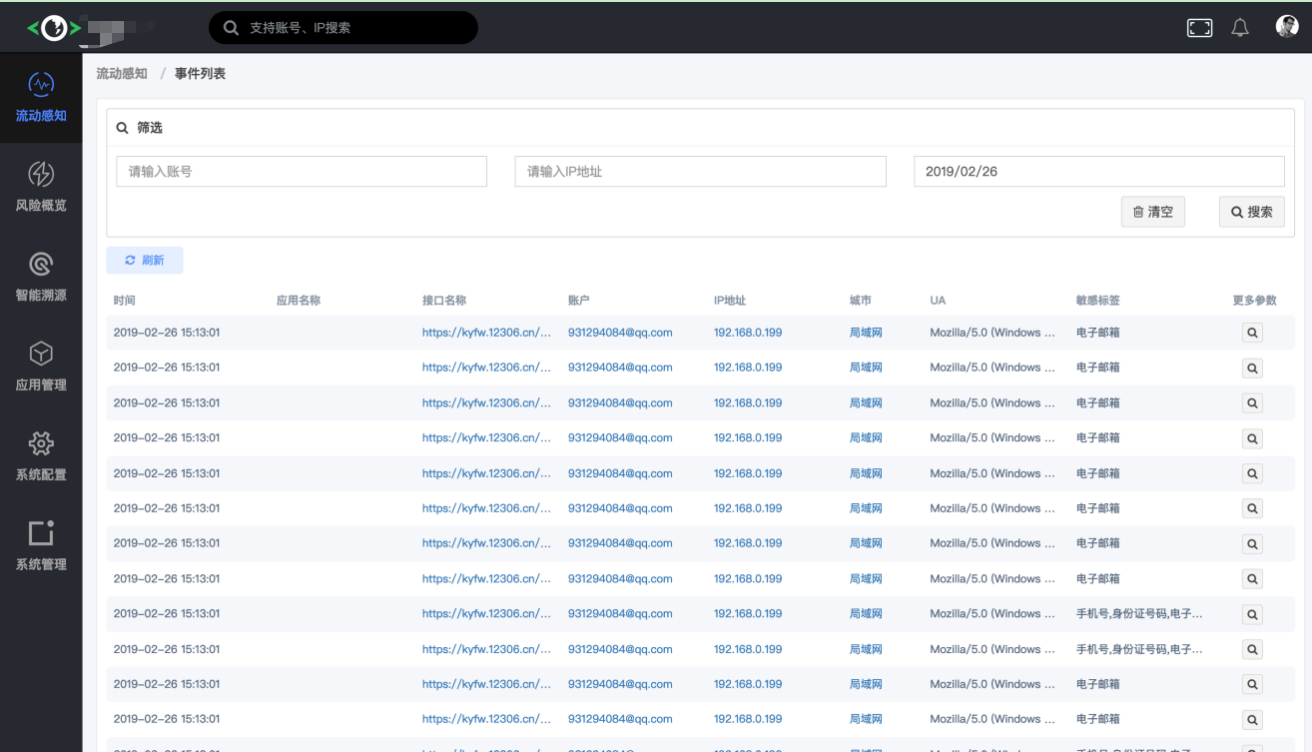The height and width of the screenshot is (752, 1312).
Task: Select 事件列表 in the breadcrumb
Action: pyautogui.click(x=200, y=74)
